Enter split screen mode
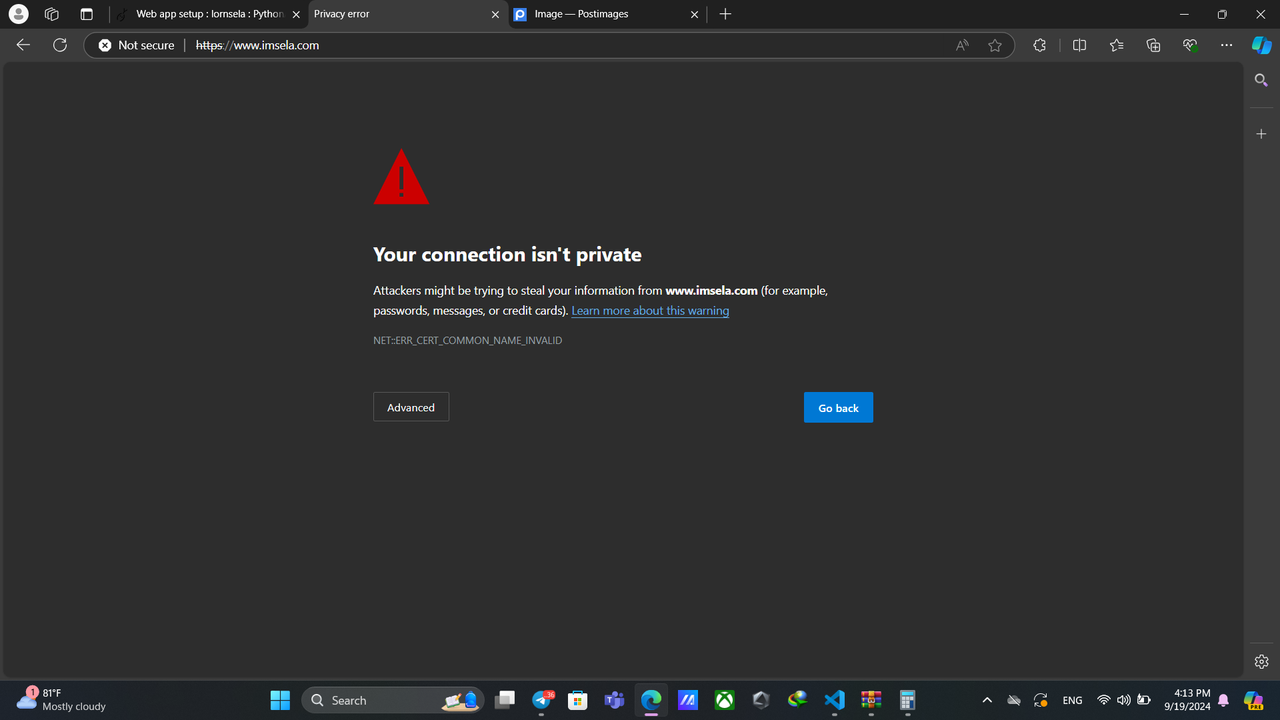Image resolution: width=1280 pixels, height=720 pixels. (1079, 45)
